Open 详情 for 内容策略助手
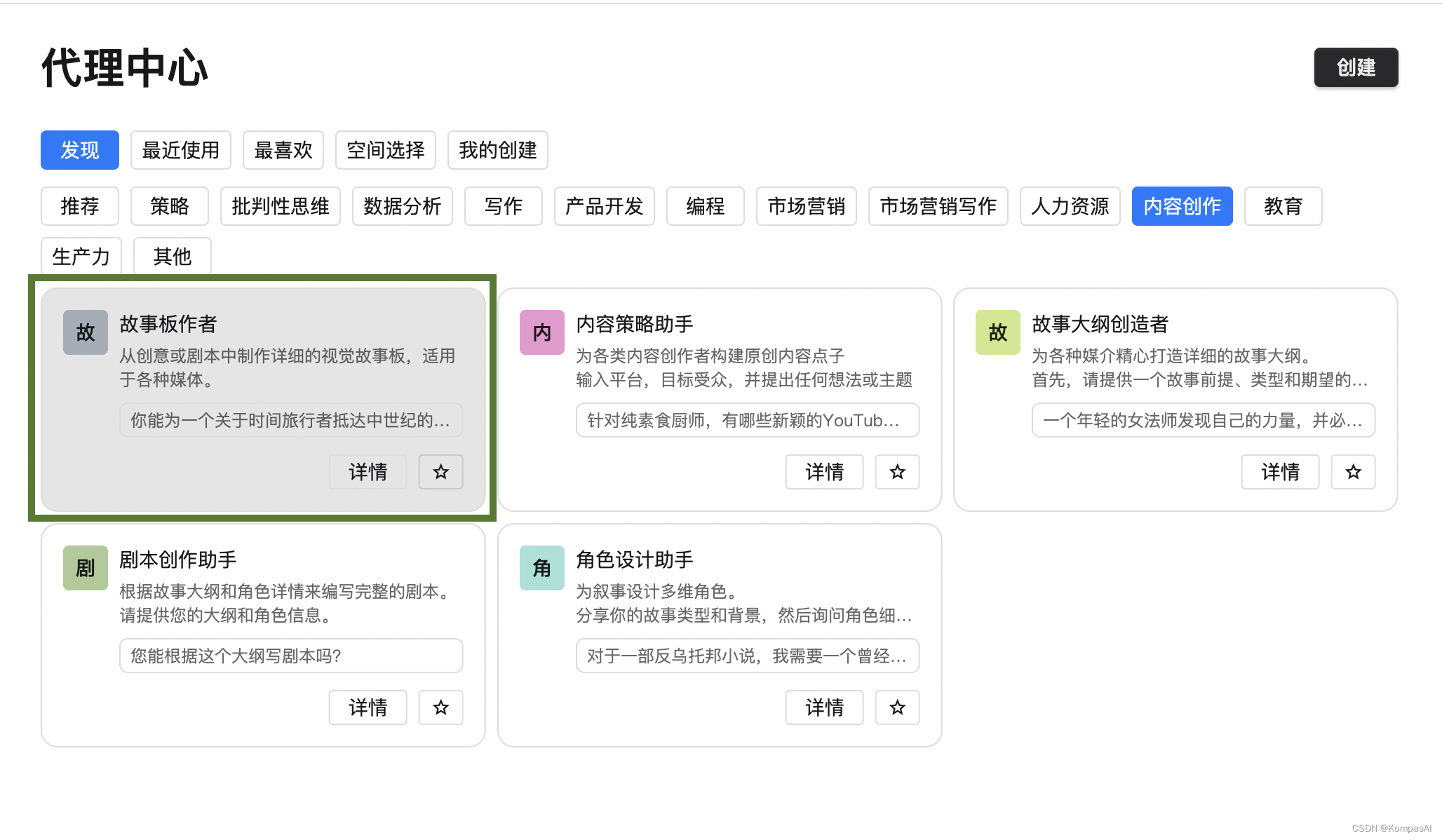The width and height of the screenshot is (1442, 840). click(x=824, y=472)
